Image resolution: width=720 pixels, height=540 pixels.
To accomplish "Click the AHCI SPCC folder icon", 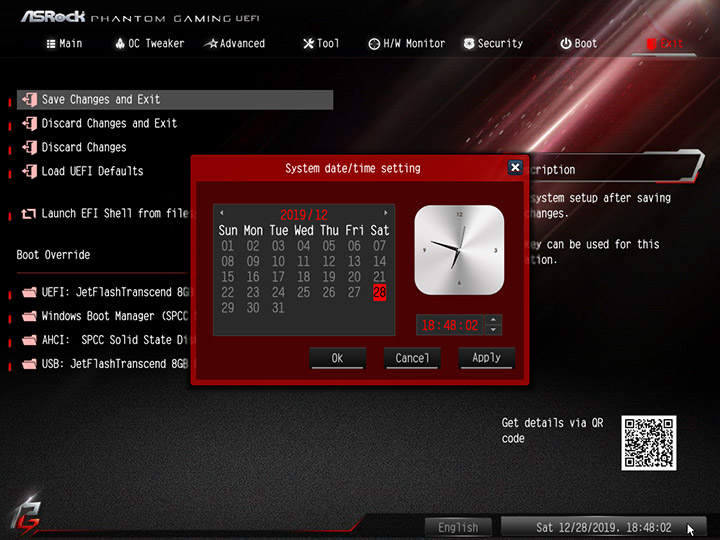I will (x=29, y=340).
